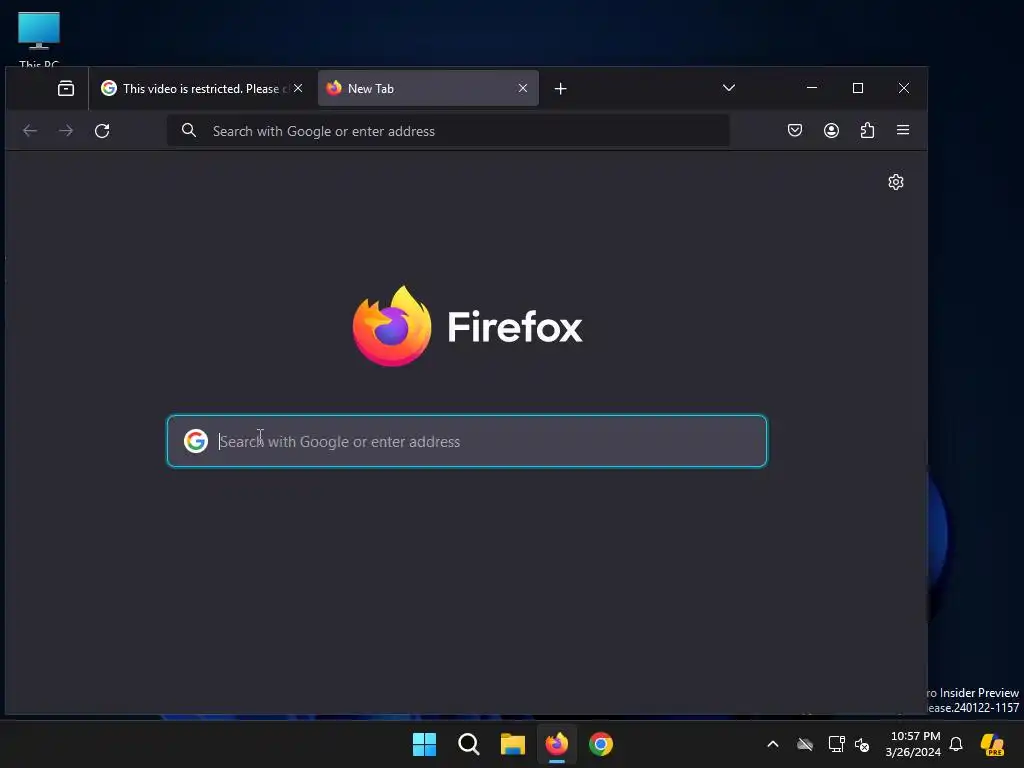Viewport: 1024px width, 768px height.
Task: Launch Google Chrome from the taskbar
Action: pos(601,744)
